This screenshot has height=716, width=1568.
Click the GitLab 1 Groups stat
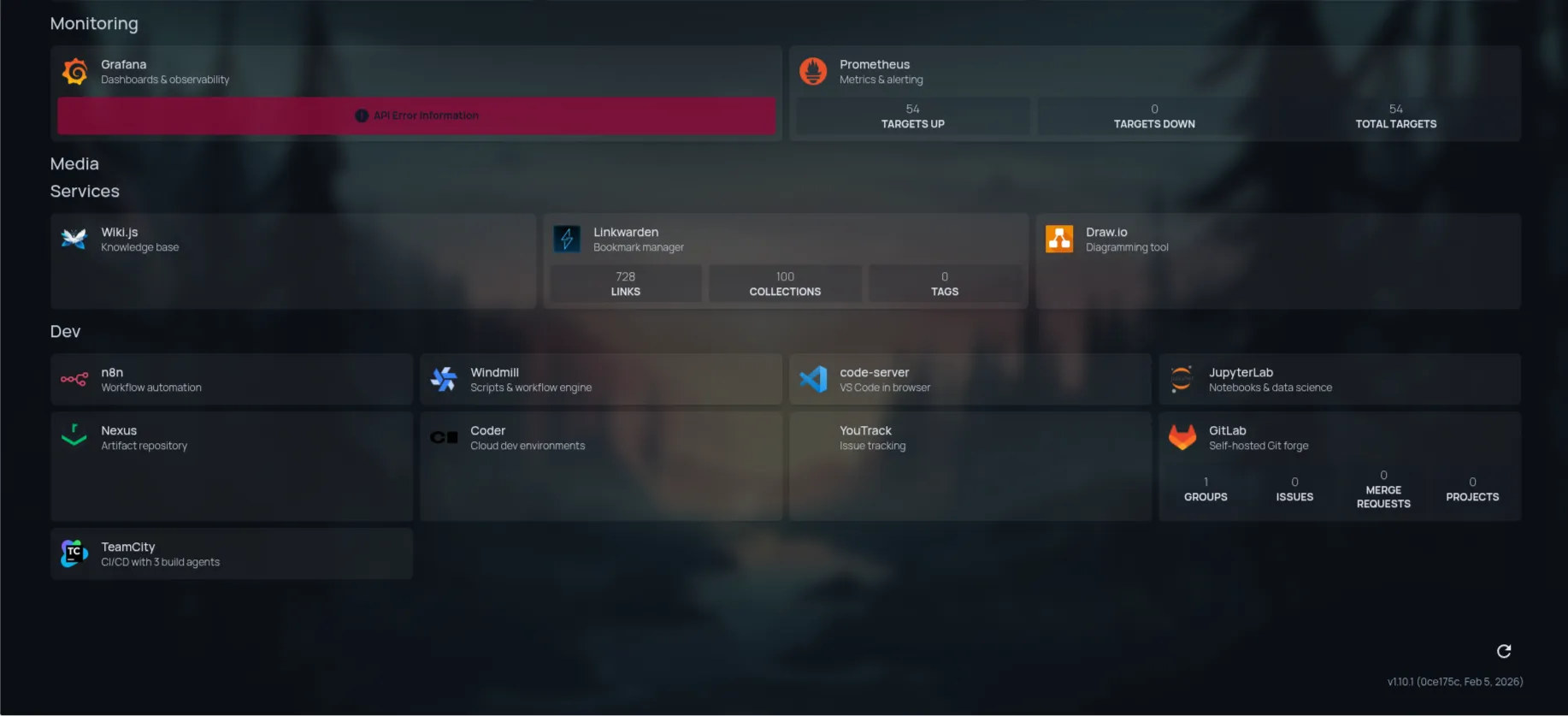click(x=1205, y=489)
